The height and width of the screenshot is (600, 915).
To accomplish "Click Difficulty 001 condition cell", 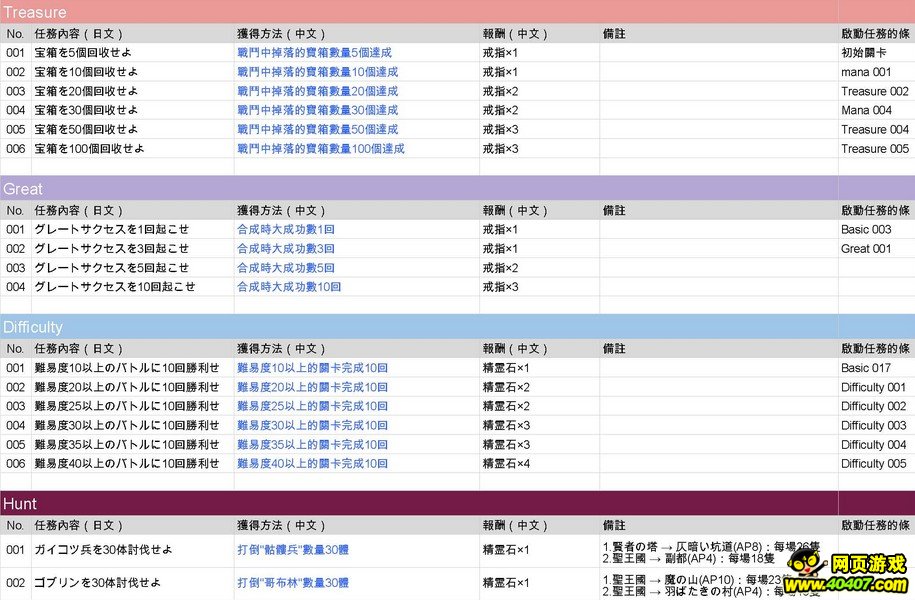I will click(x=876, y=387).
